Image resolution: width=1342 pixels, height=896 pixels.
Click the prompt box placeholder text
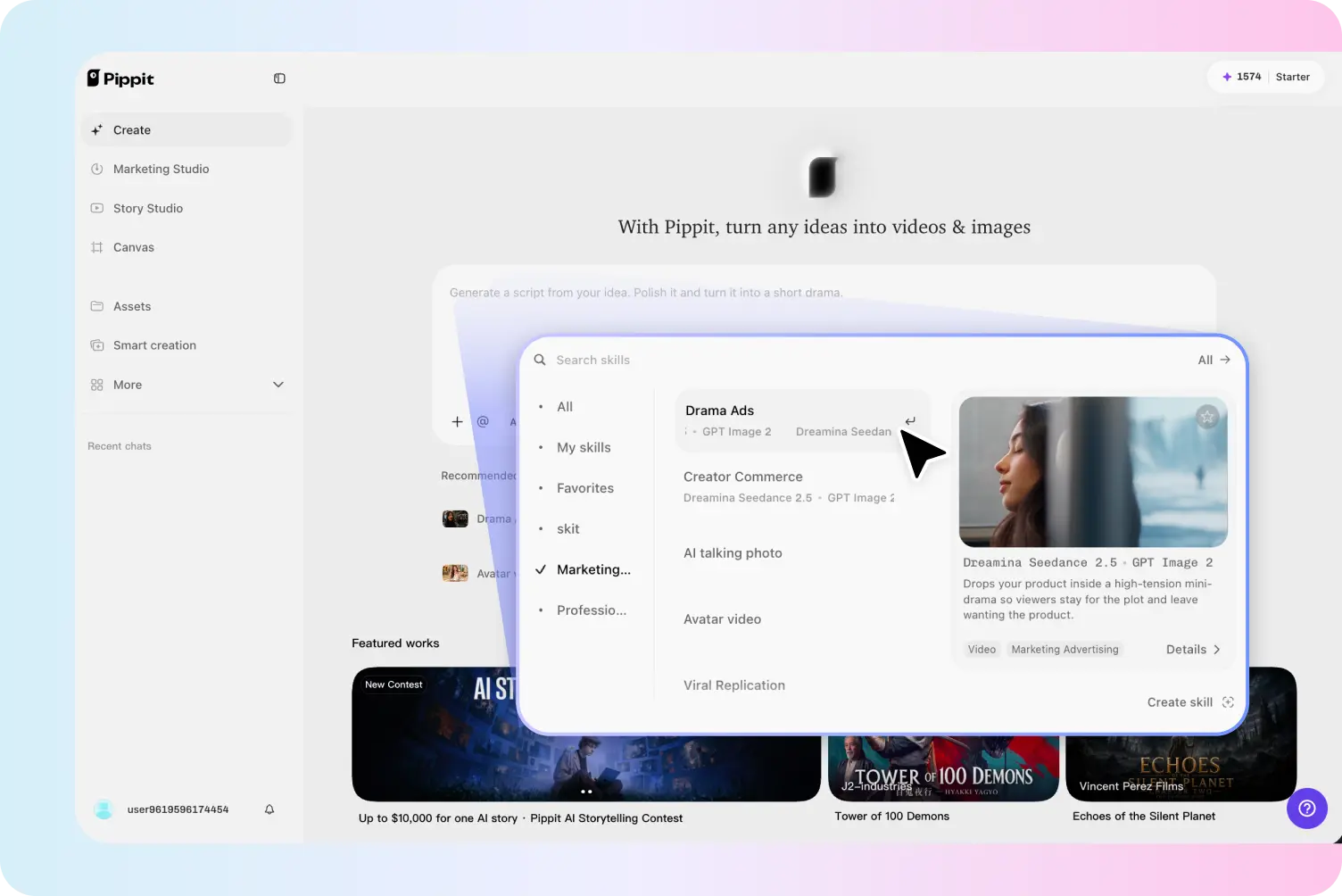(x=646, y=293)
